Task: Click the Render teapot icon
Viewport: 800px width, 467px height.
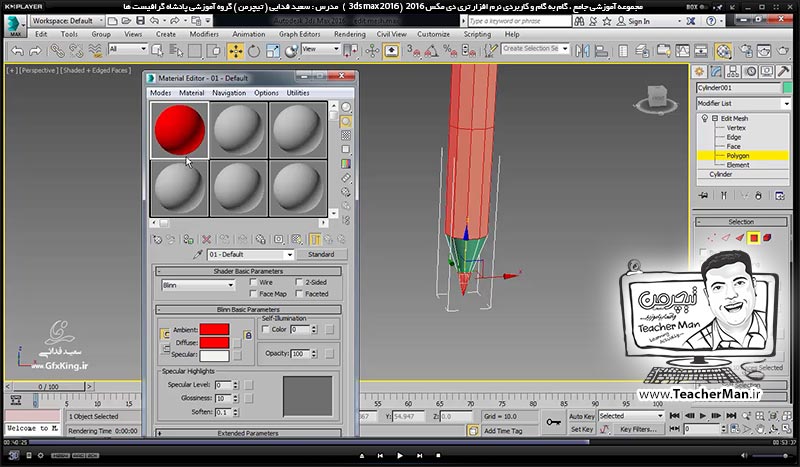Action: pyautogui.click(x=783, y=51)
